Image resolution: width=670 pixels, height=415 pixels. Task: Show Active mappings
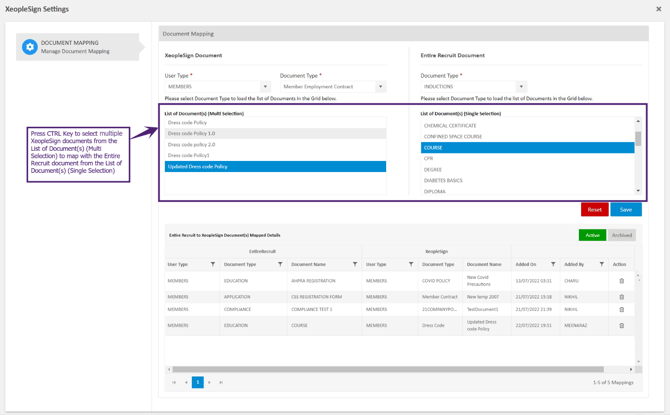592,235
